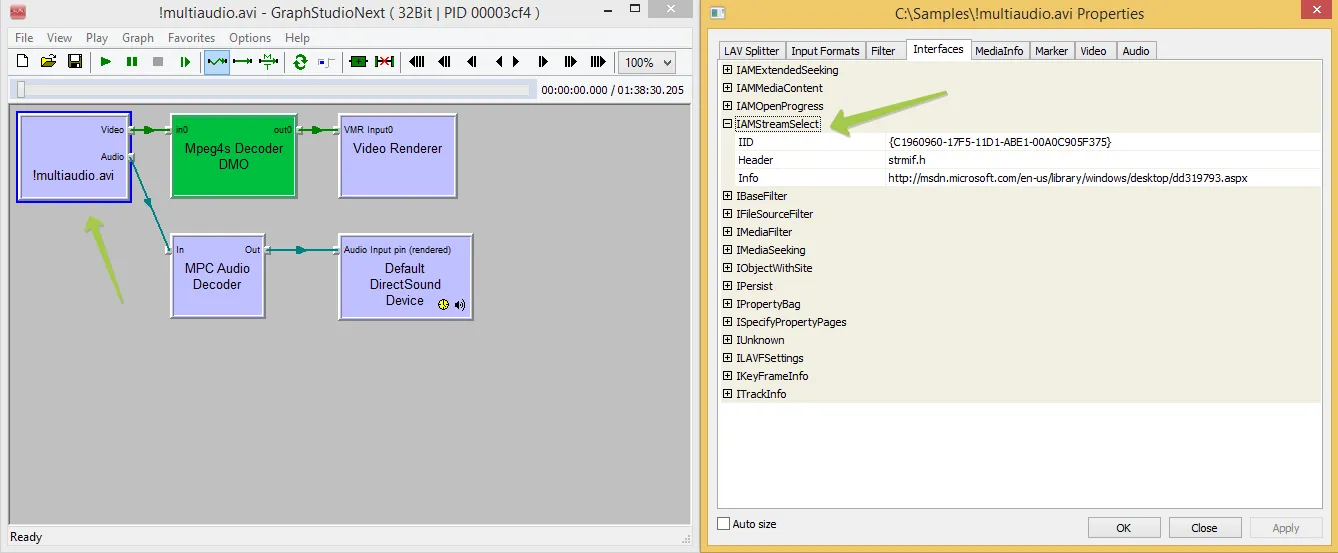Viewport: 1338px width, 553px height.
Task: Save the graph with the floppy icon
Action: coord(74,62)
